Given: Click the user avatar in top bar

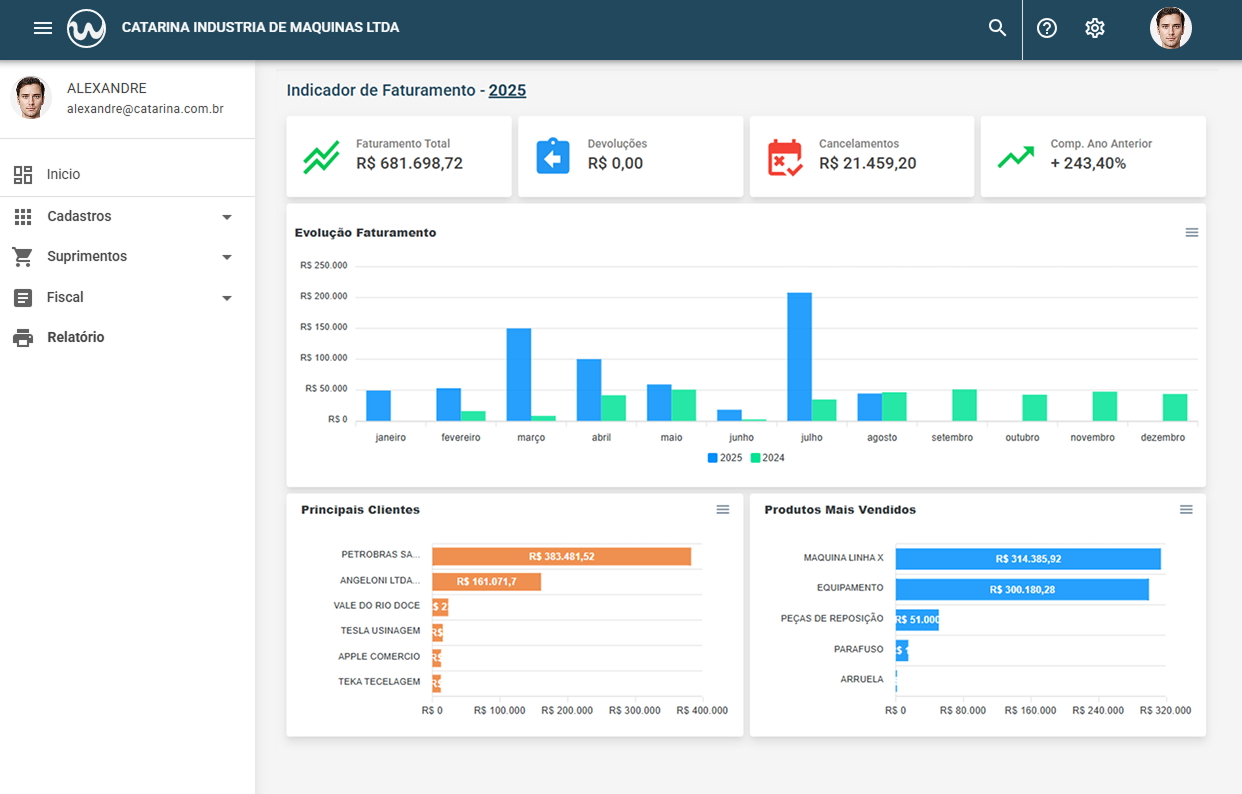Looking at the screenshot, I should tap(1170, 28).
